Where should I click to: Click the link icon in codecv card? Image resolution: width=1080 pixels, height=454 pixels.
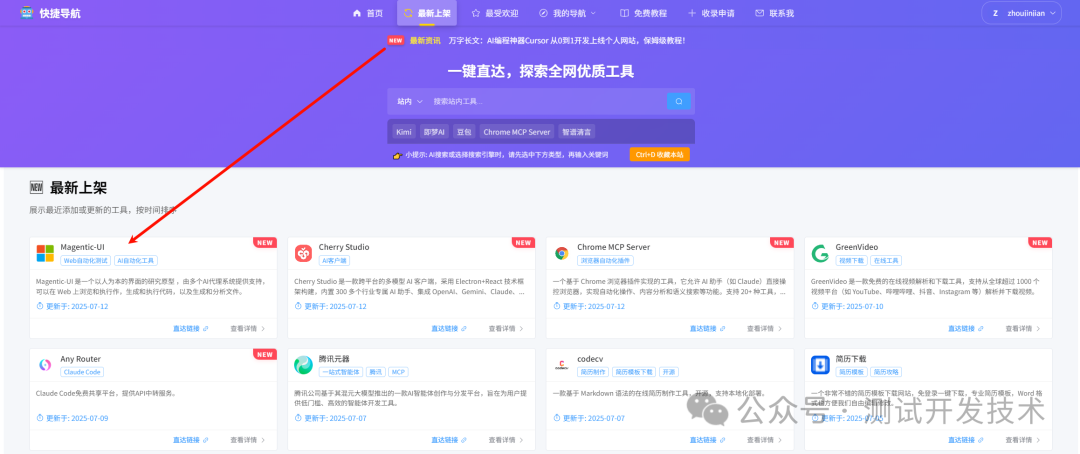pyautogui.click(x=722, y=440)
